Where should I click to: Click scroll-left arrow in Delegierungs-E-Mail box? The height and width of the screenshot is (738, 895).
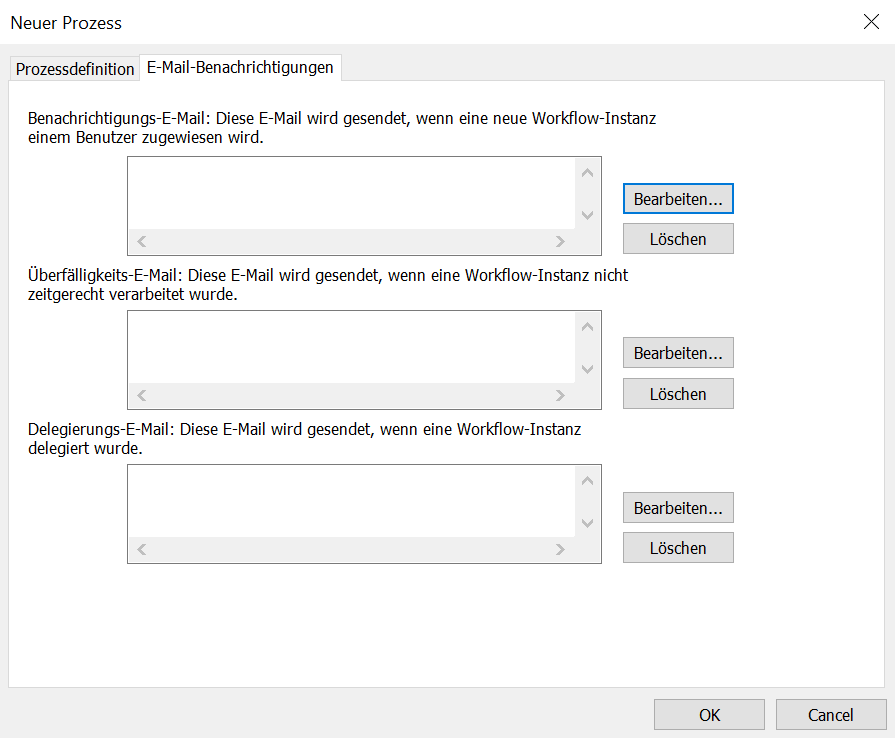coord(142,550)
